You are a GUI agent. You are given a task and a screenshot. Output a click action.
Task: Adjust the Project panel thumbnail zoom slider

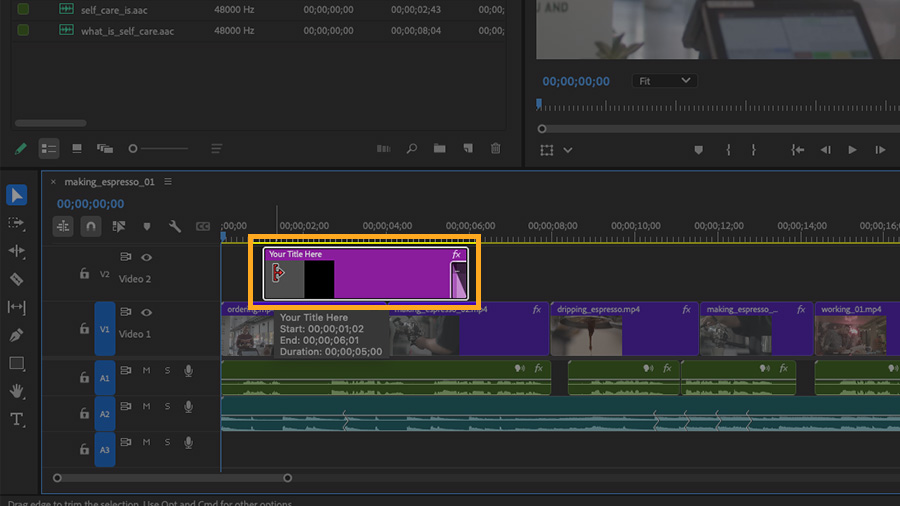pyautogui.click(x=133, y=149)
